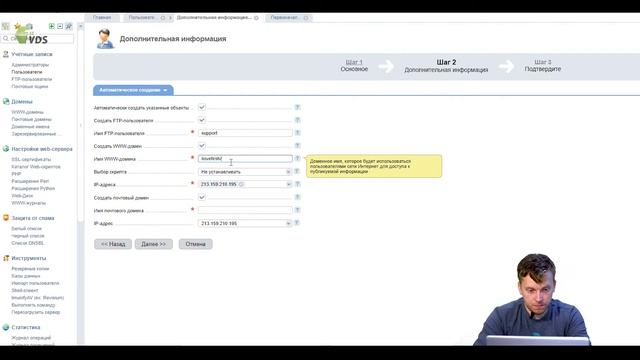The image size is (640, 360).
Task: Help icon beside the first IP-адрес dropdown
Action: point(298,184)
